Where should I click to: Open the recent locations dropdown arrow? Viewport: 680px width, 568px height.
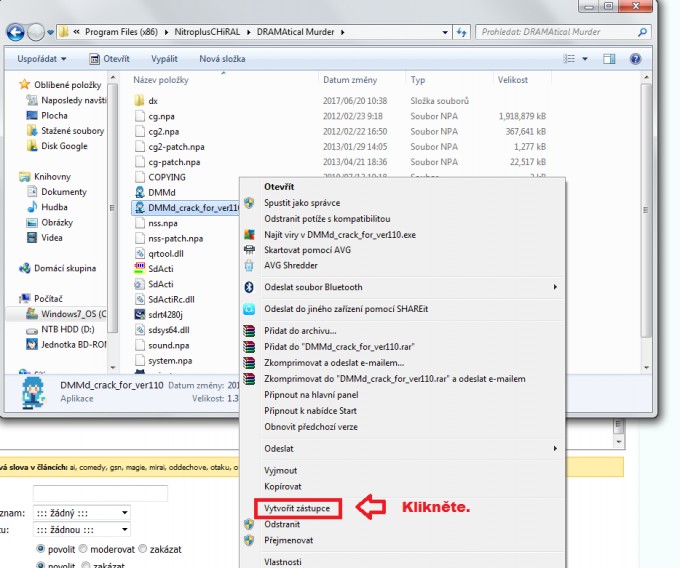tap(50, 33)
